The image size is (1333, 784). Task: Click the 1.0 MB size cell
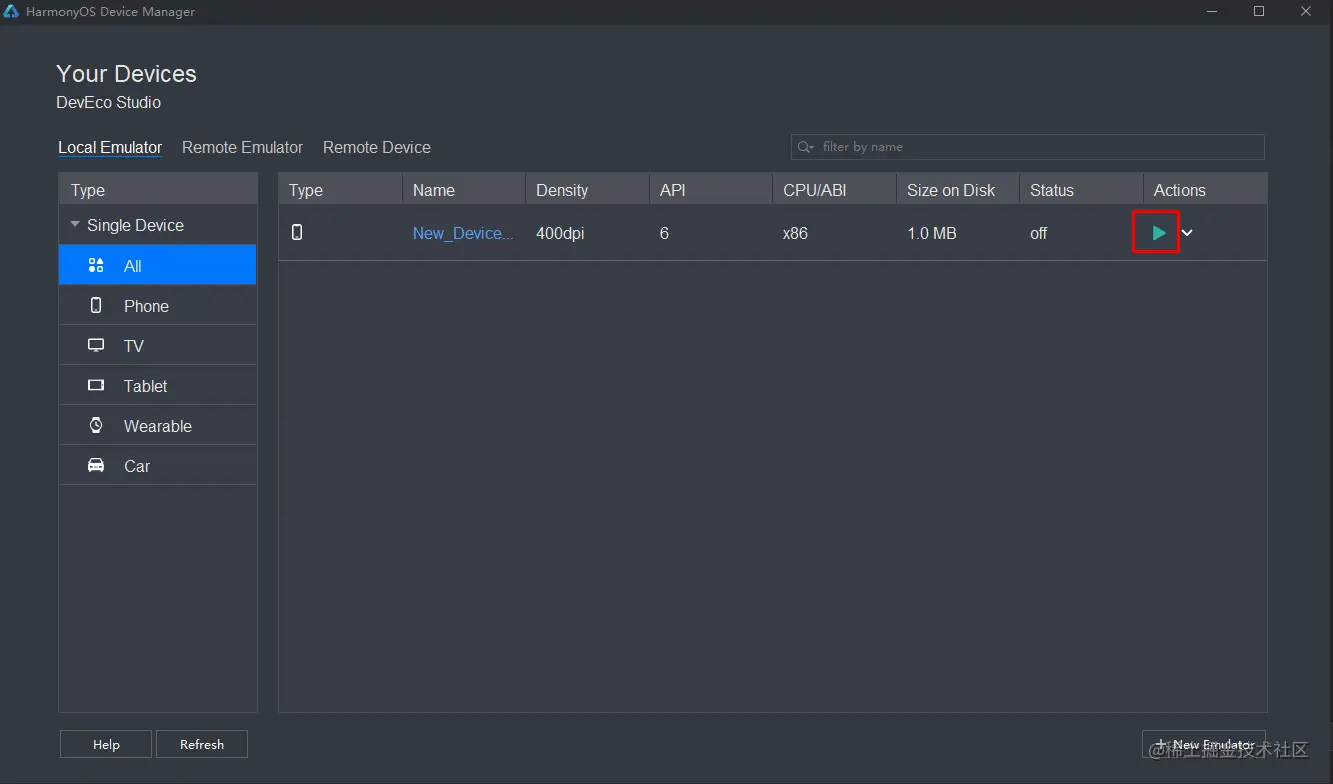pos(932,233)
